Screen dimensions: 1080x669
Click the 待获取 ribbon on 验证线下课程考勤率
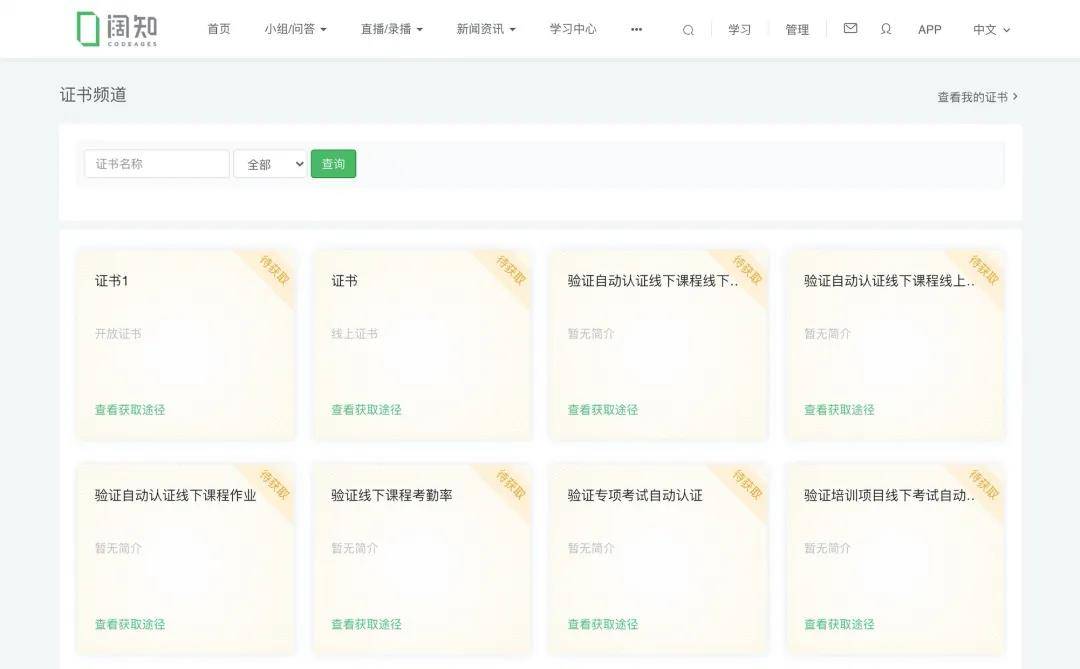pos(509,486)
